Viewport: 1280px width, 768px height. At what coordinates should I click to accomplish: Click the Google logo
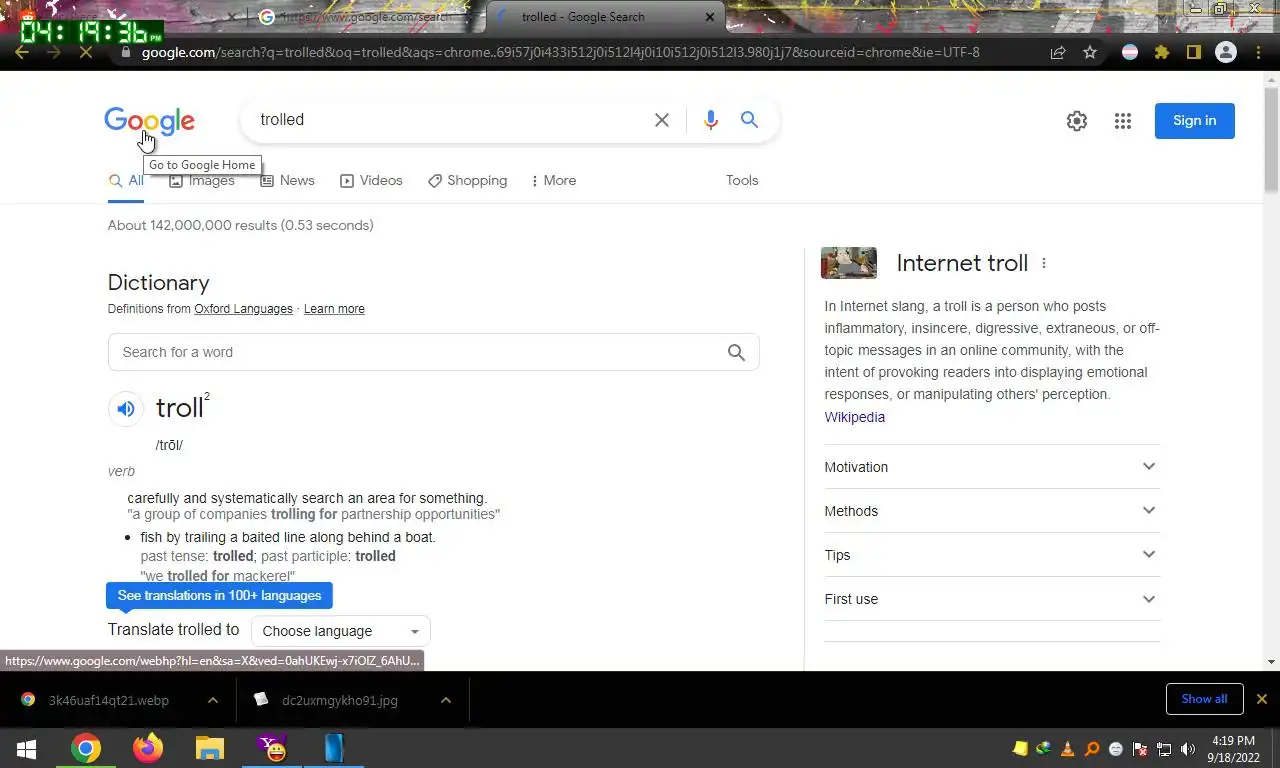[149, 121]
